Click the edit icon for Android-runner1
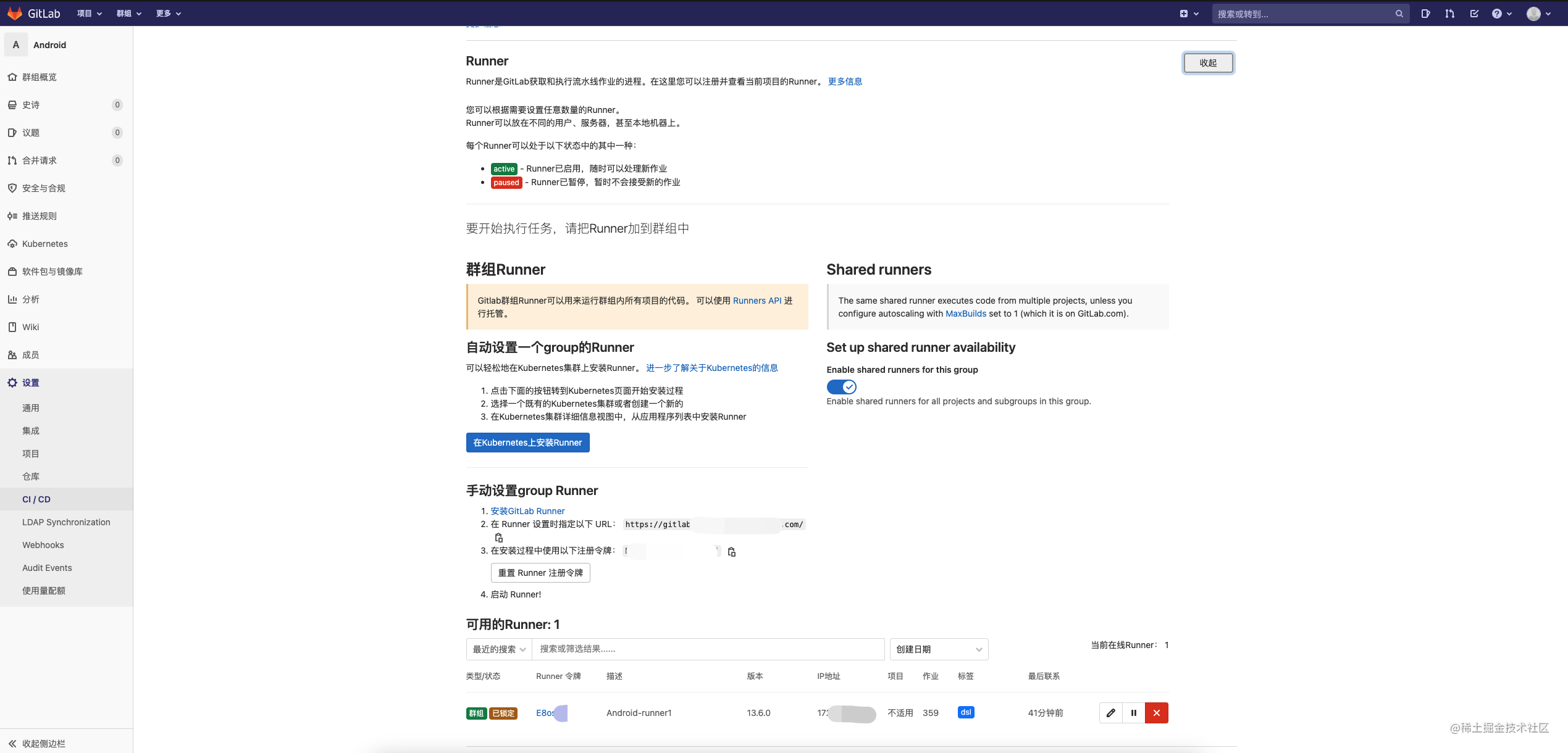The height and width of the screenshot is (753, 1568). coord(1110,712)
